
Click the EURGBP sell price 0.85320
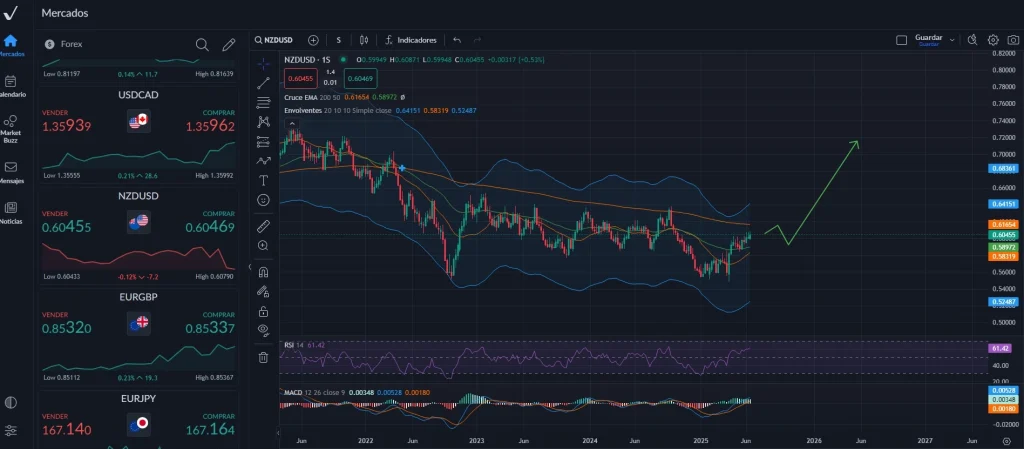click(x=67, y=328)
